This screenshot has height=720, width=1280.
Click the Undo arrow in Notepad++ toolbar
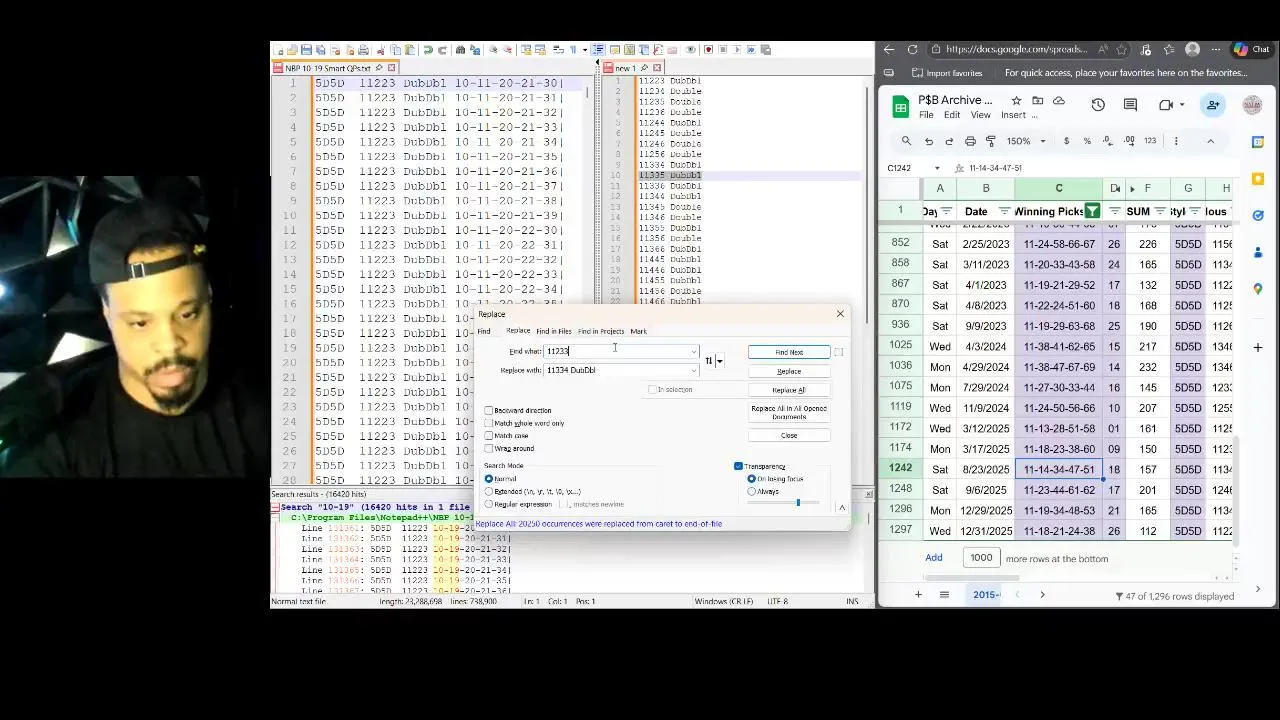[428, 50]
